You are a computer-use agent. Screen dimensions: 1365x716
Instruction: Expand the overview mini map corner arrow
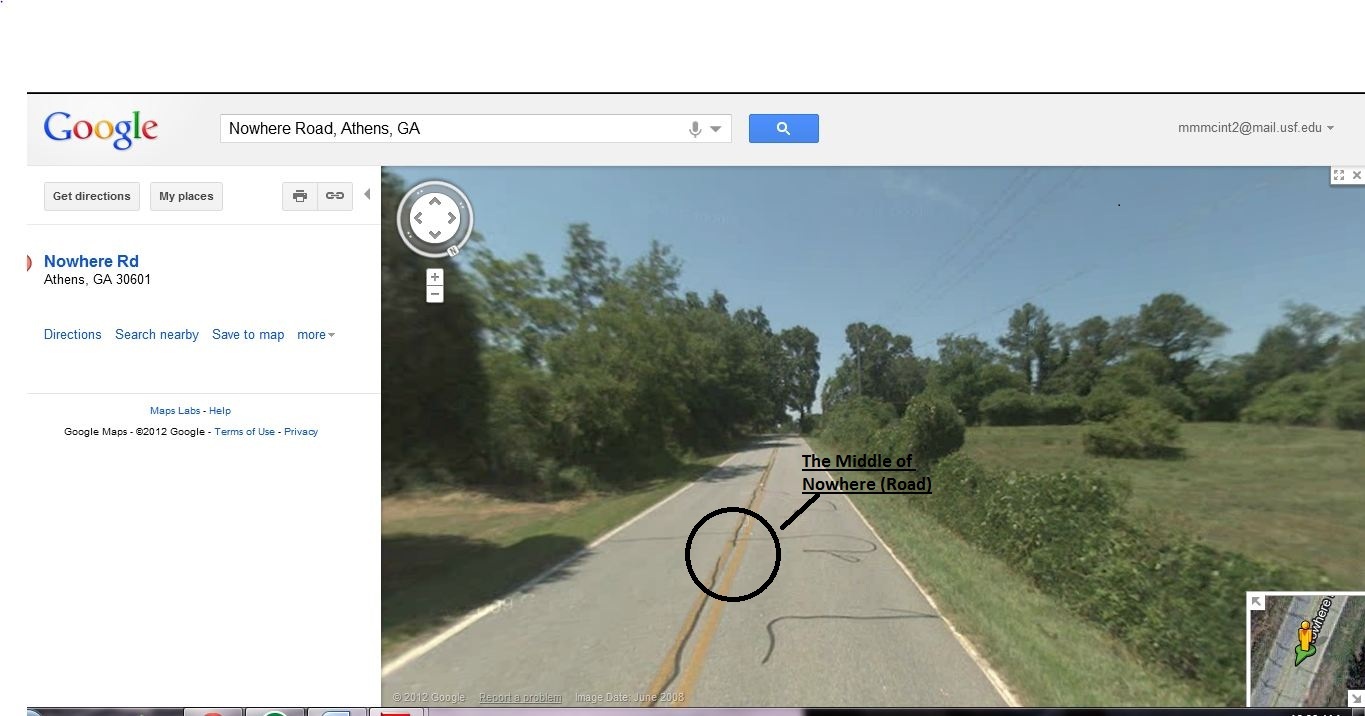pos(1257,601)
